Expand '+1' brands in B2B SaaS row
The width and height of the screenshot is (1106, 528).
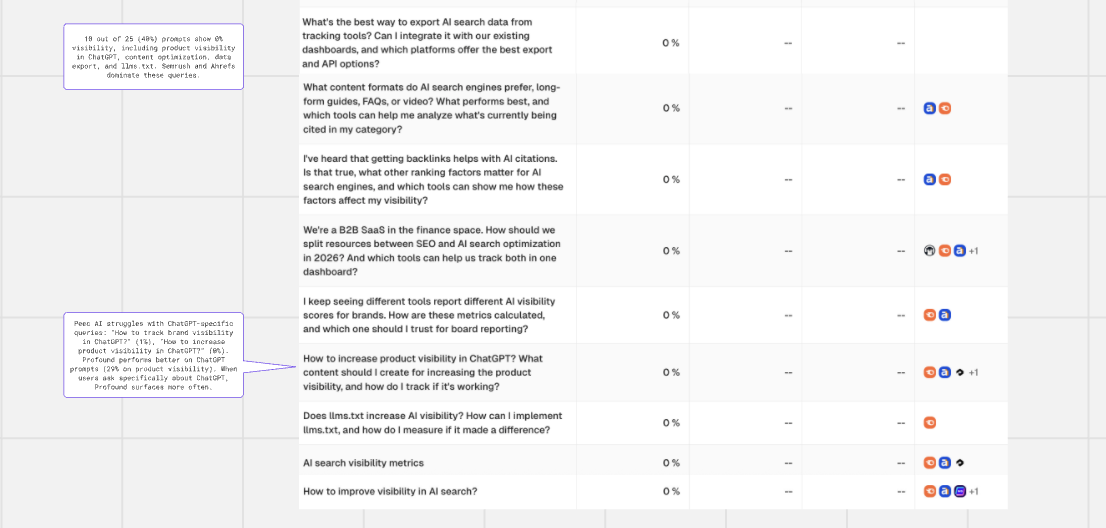point(973,251)
